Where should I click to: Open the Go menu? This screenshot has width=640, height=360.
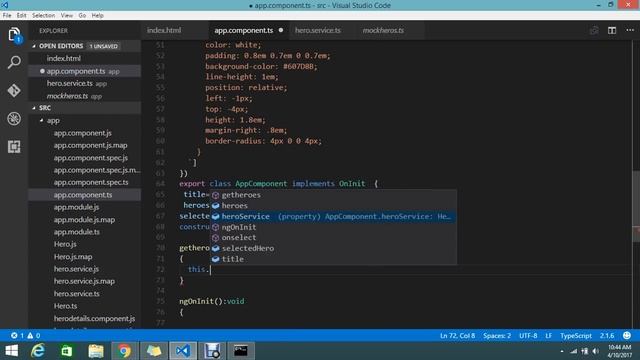82,16
